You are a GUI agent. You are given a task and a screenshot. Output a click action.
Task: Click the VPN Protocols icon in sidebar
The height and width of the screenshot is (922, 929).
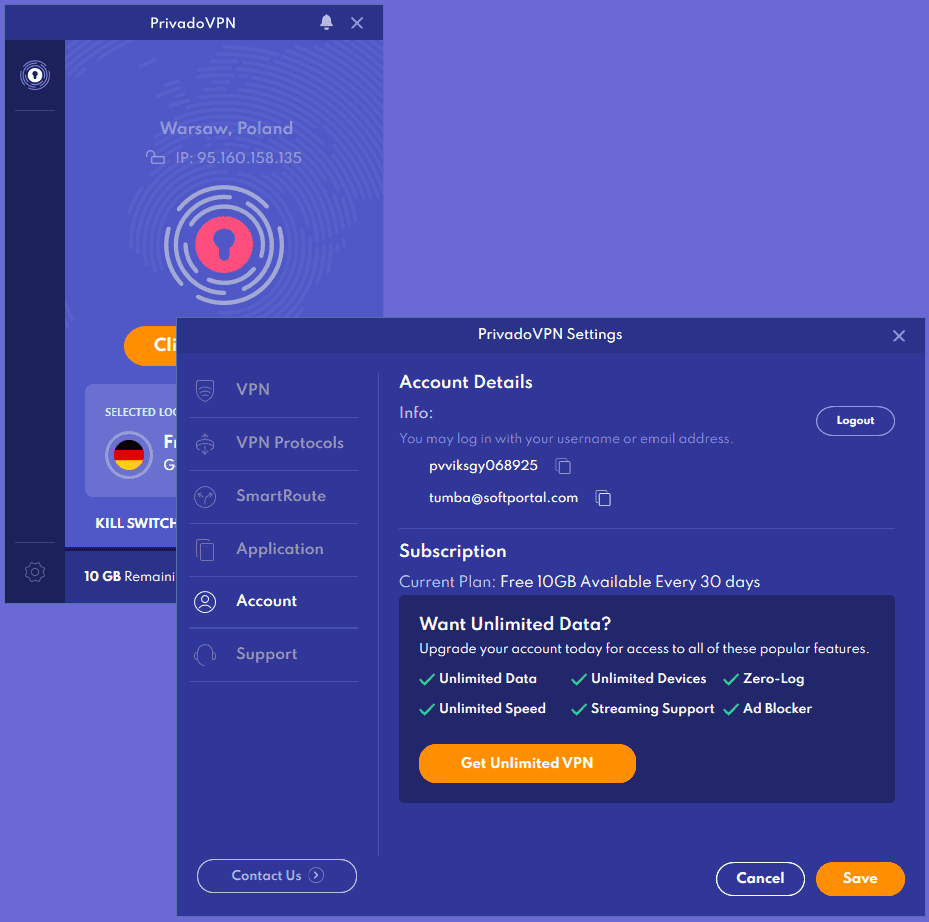tap(205, 443)
